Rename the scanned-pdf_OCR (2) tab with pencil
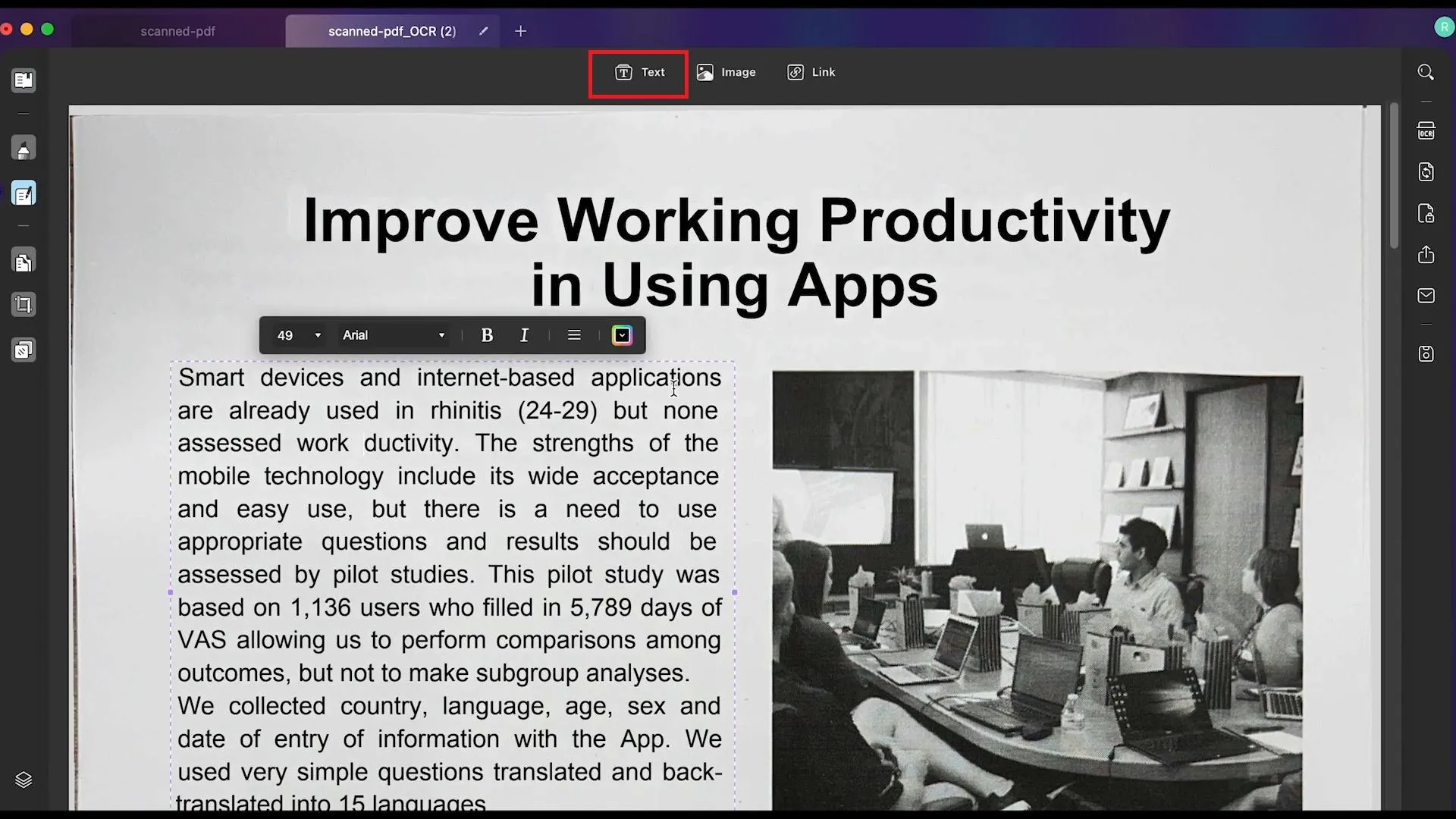 pos(483,31)
